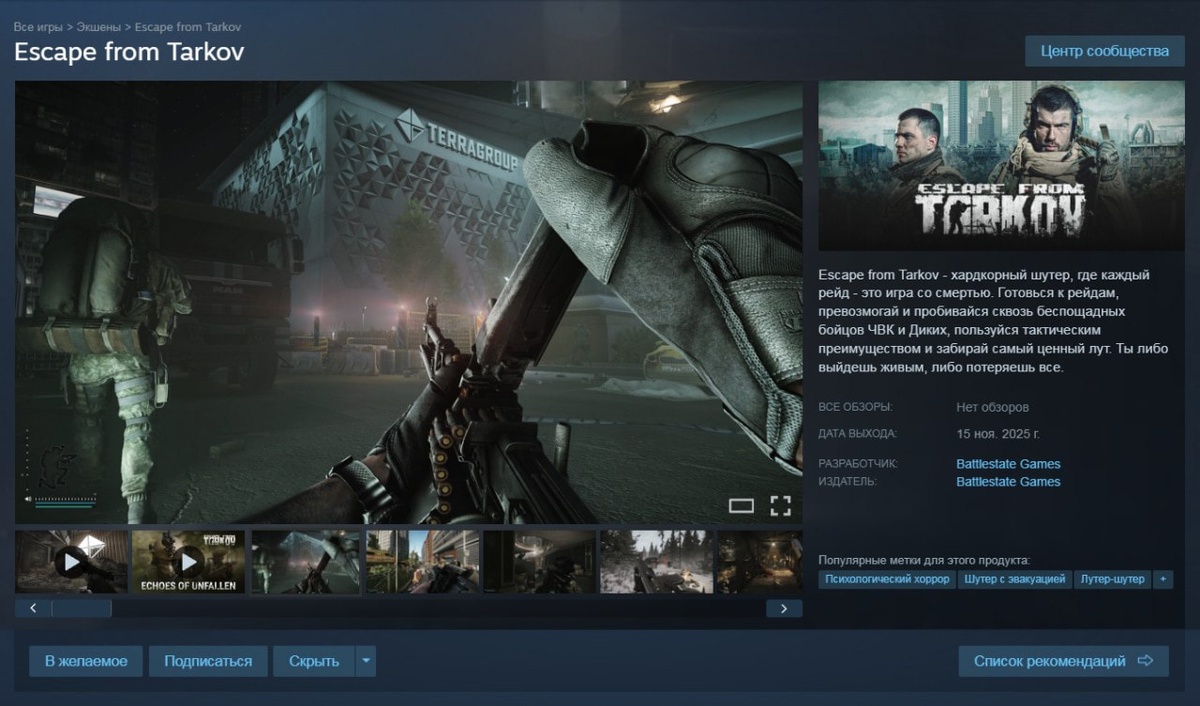Switch the media player to theater mode

[x=741, y=506]
